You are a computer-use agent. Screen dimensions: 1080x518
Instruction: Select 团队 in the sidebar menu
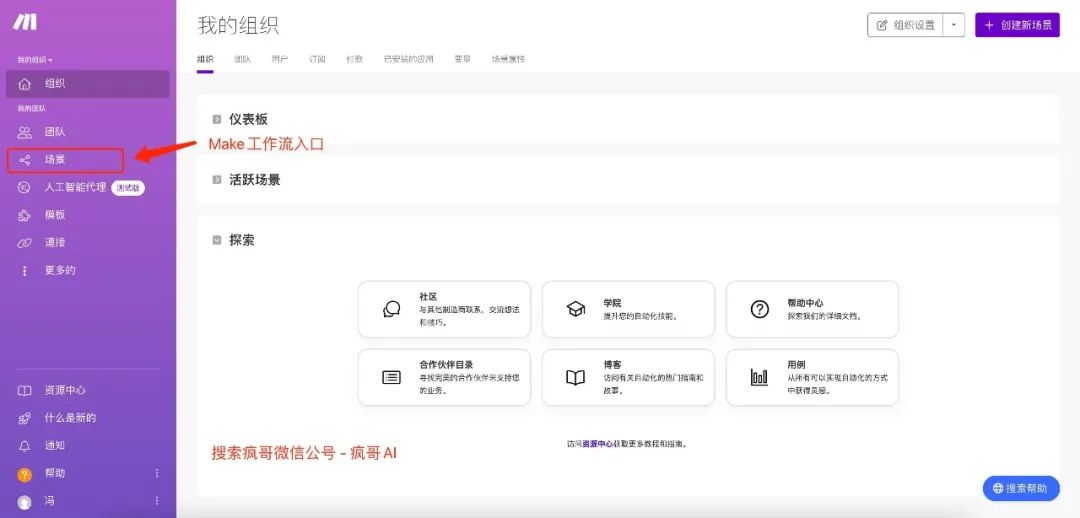point(87,132)
